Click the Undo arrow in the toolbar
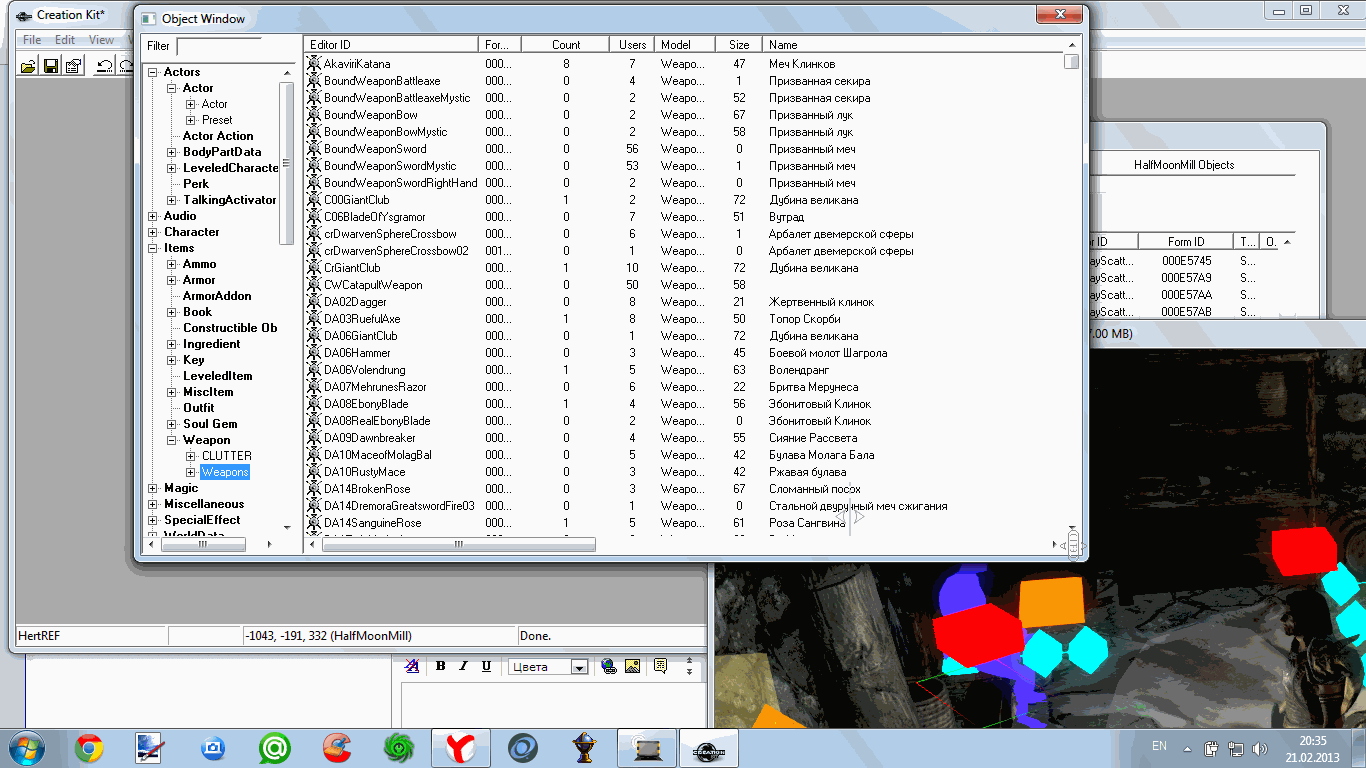Image resolution: width=1366 pixels, height=768 pixels. [x=104, y=66]
